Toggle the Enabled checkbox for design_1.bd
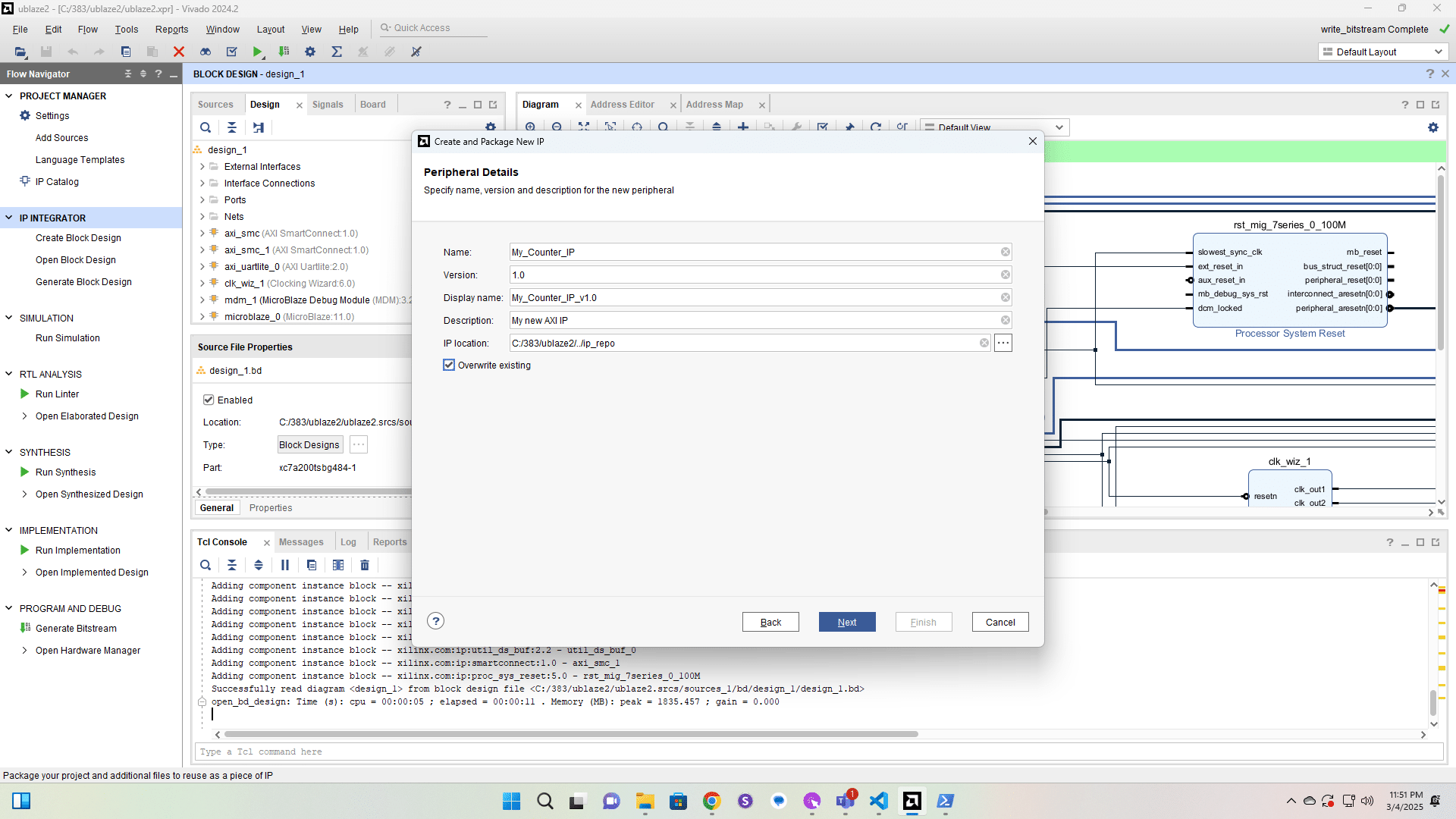 tap(209, 400)
